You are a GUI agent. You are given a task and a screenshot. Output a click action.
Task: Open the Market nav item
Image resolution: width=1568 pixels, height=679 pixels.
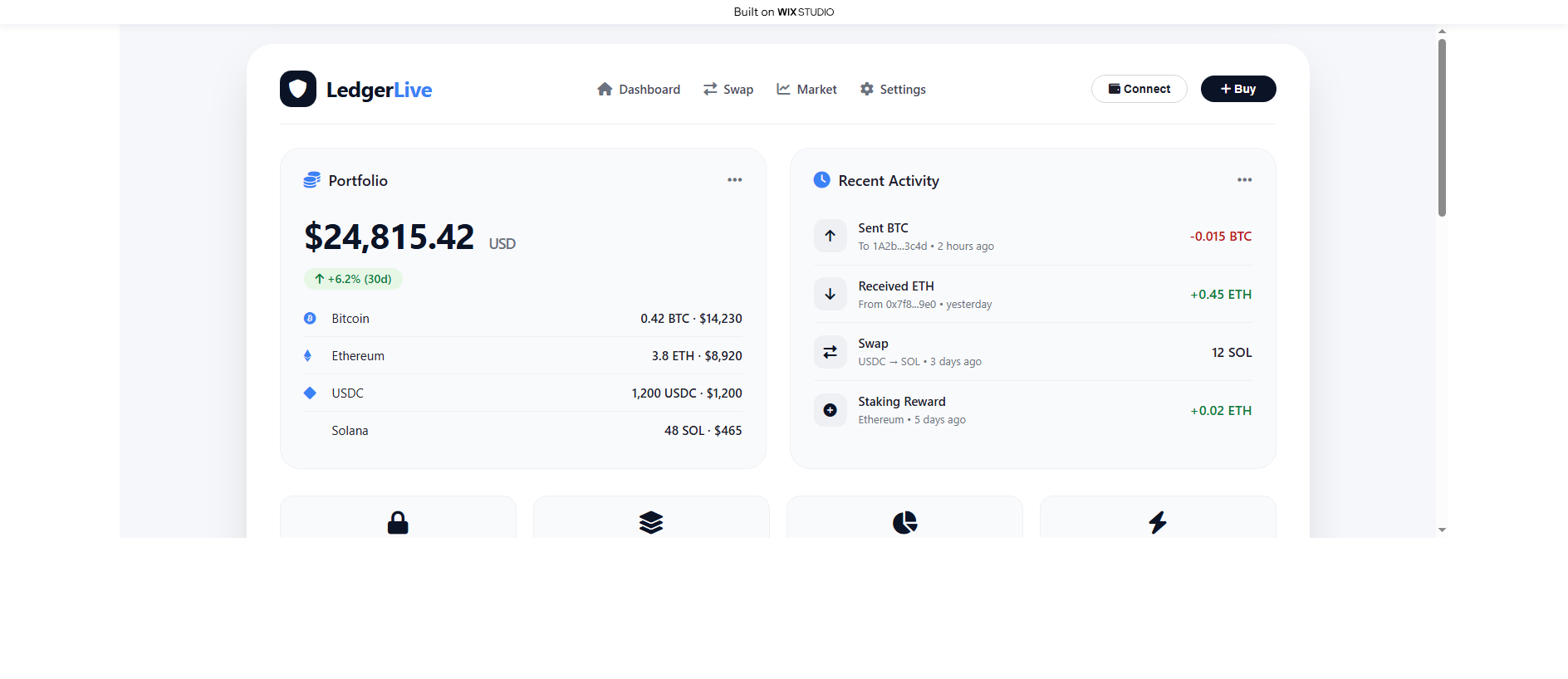coord(806,89)
